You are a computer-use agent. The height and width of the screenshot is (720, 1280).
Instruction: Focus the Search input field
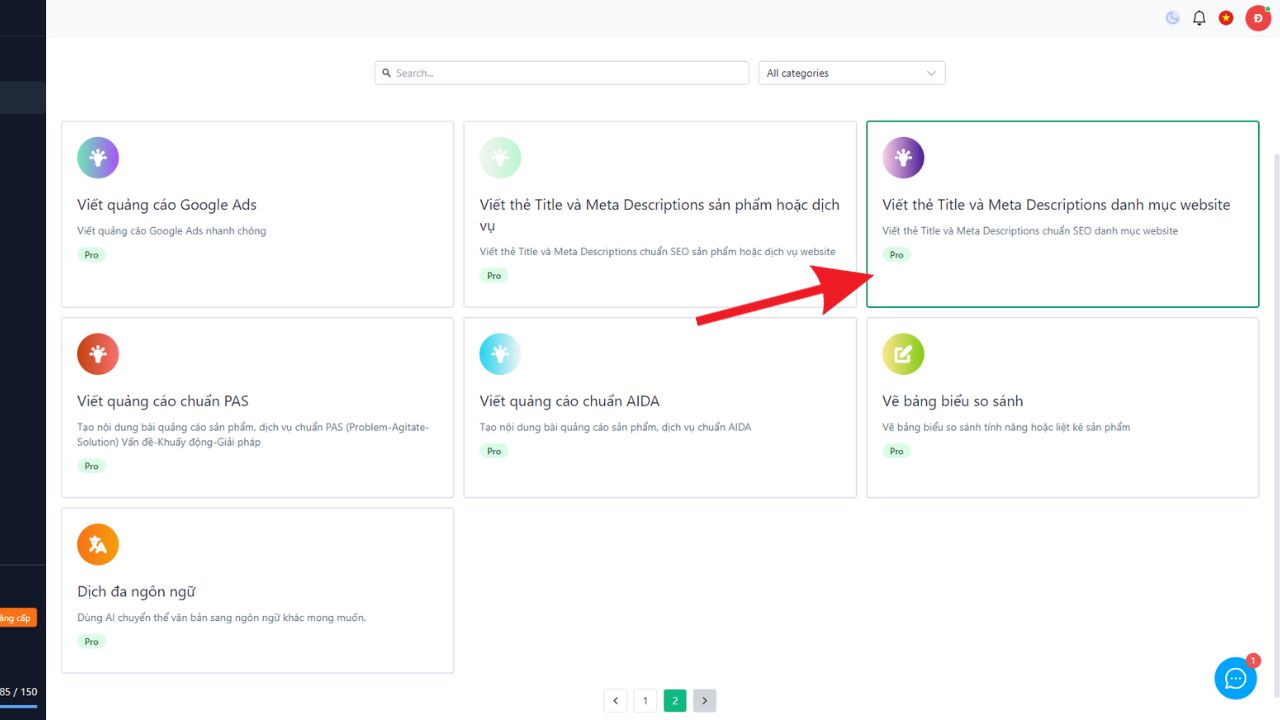click(562, 73)
